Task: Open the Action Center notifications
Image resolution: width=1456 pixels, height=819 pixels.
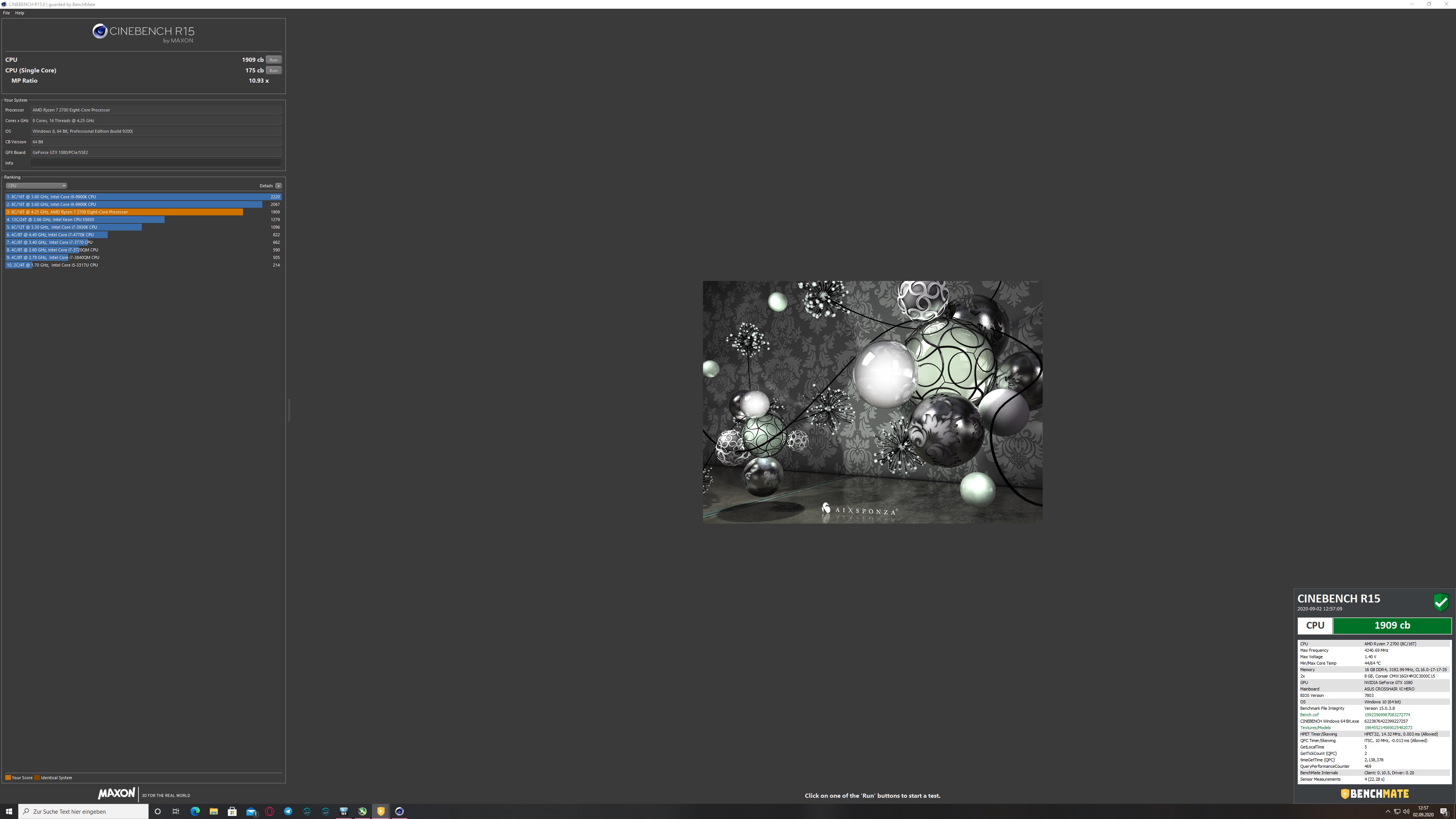Action: click(1444, 812)
